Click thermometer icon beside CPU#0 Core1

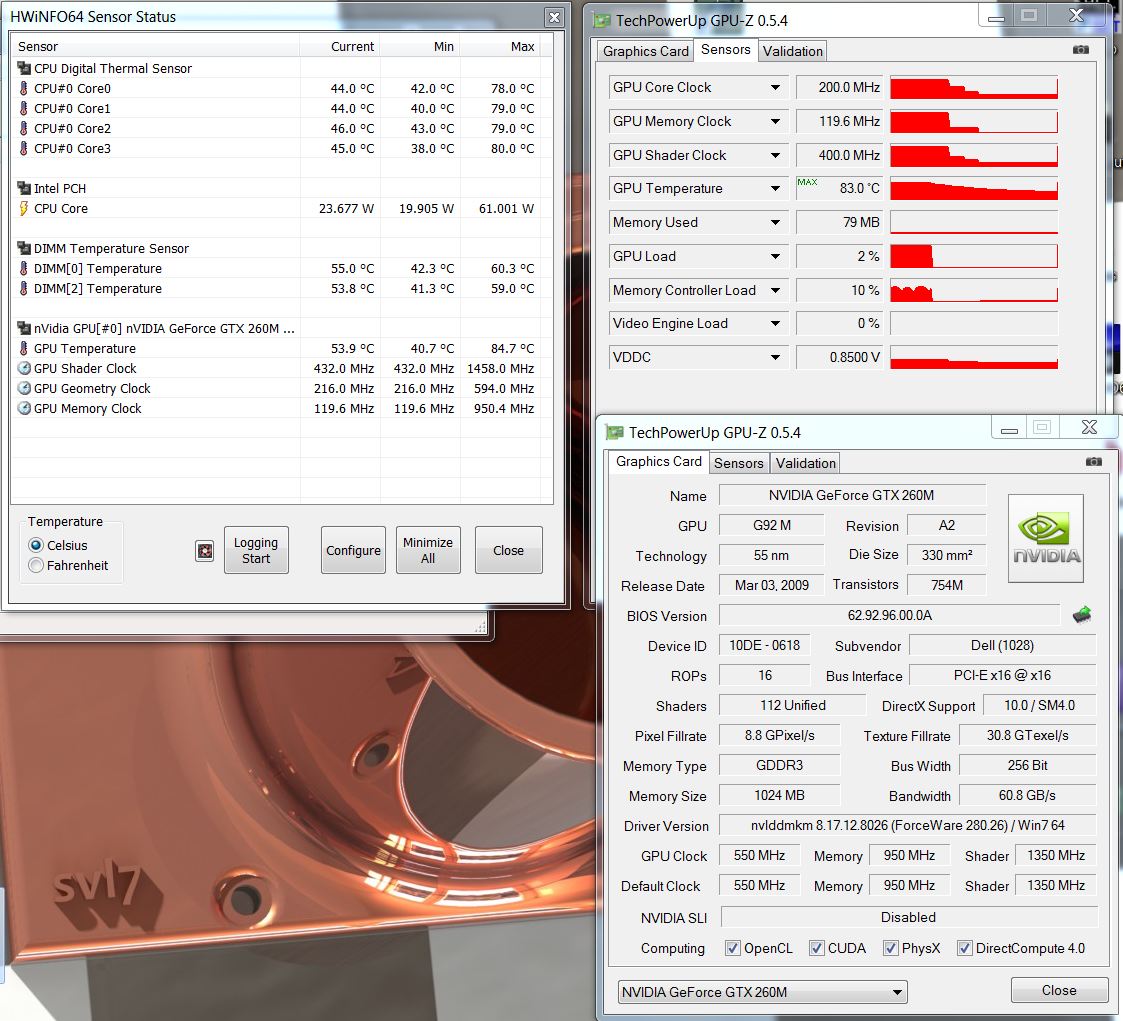[x=24, y=108]
